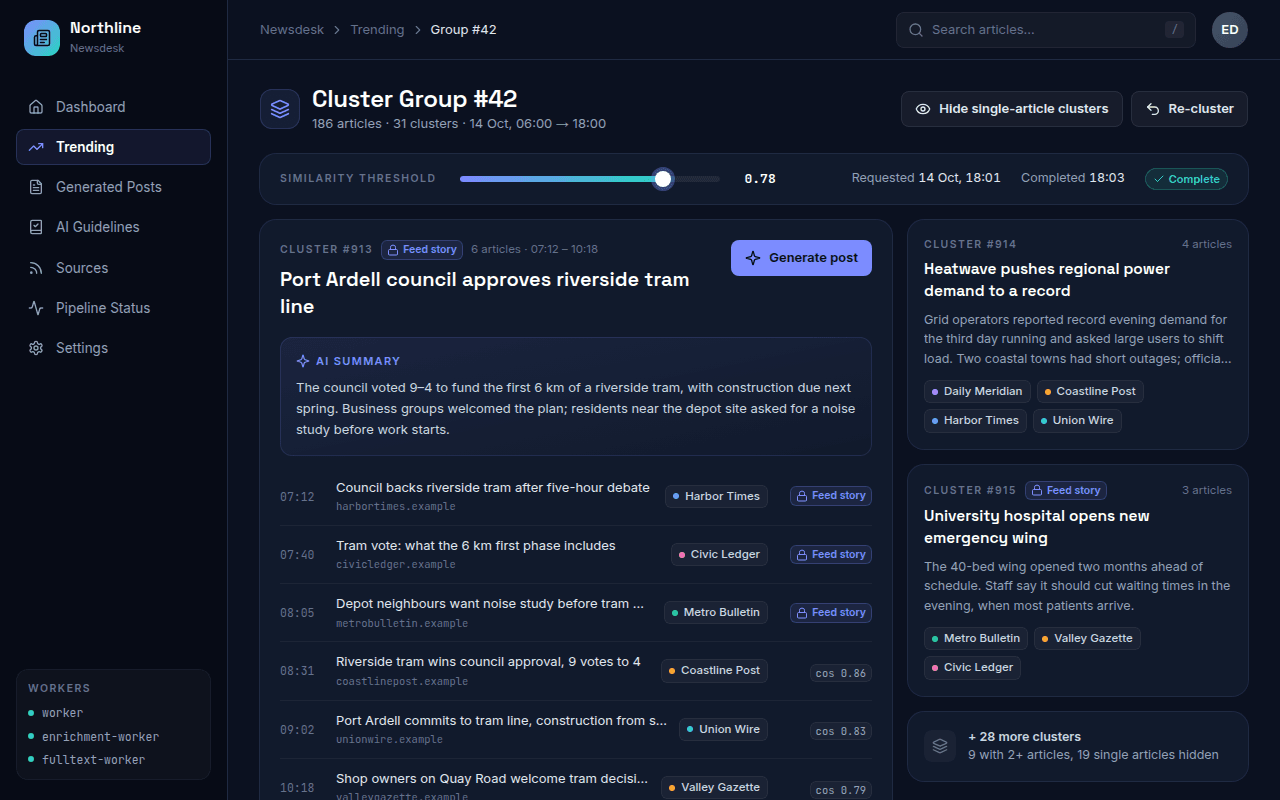Open Sources page via the feed icon
1280x800 pixels.
[x=36, y=268]
